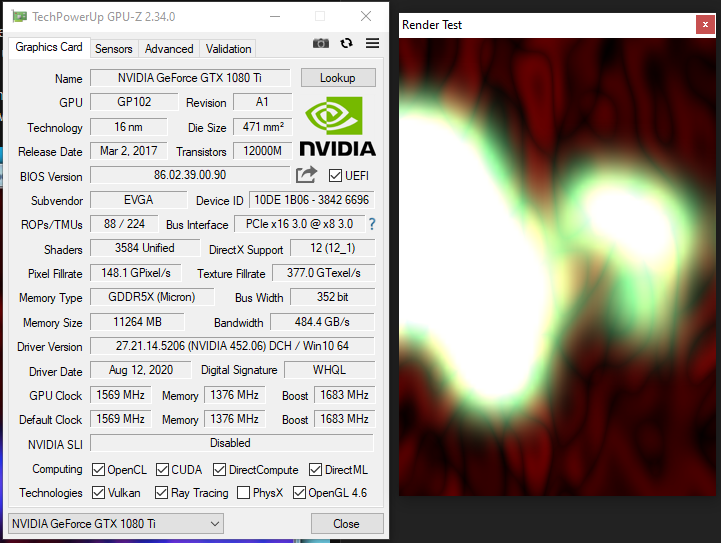The width and height of the screenshot is (721, 543).
Task: Click the GPU Clock row Memory 1376 MHz
Action: pyautogui.click(x=235, y=394)
